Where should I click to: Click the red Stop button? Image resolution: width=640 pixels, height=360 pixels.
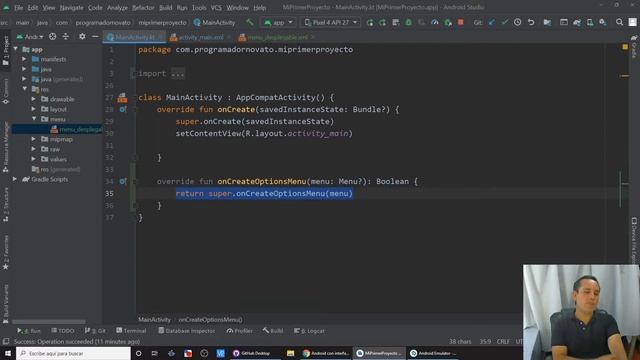[461, 22]
